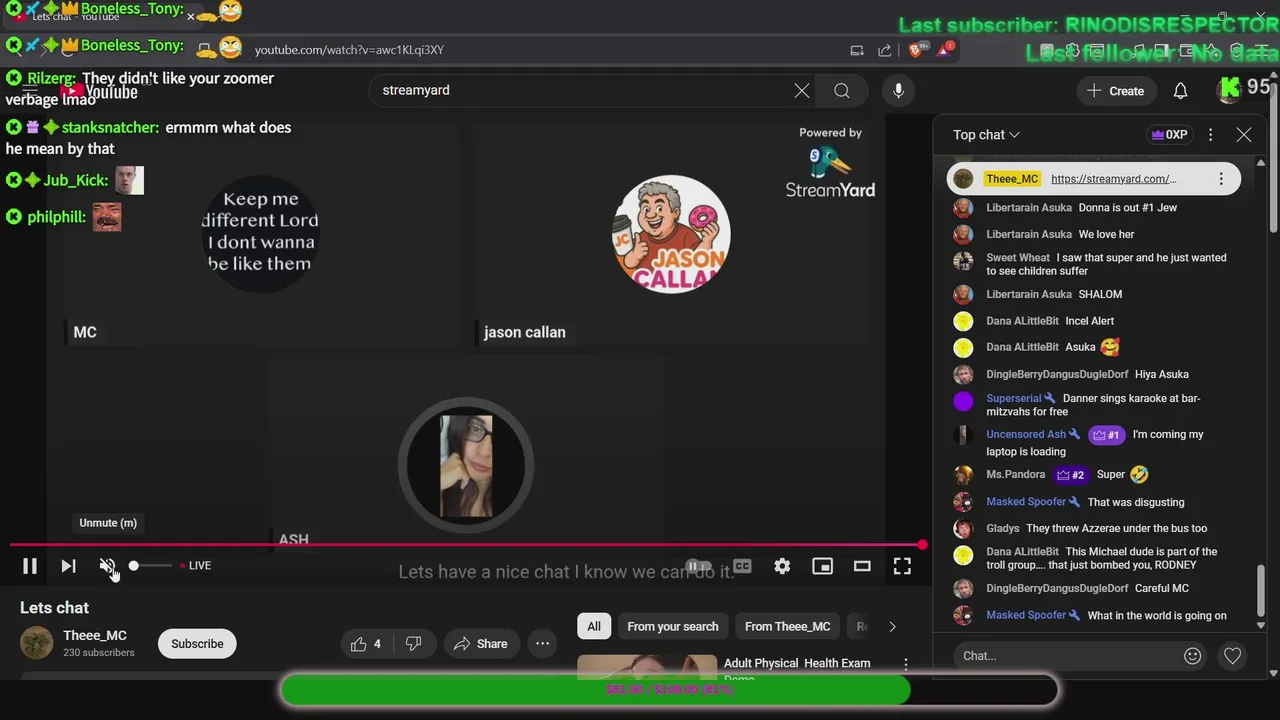Open the chat emoji picker
This screenshot has width=1280, height=720.
pos(1192,656)
